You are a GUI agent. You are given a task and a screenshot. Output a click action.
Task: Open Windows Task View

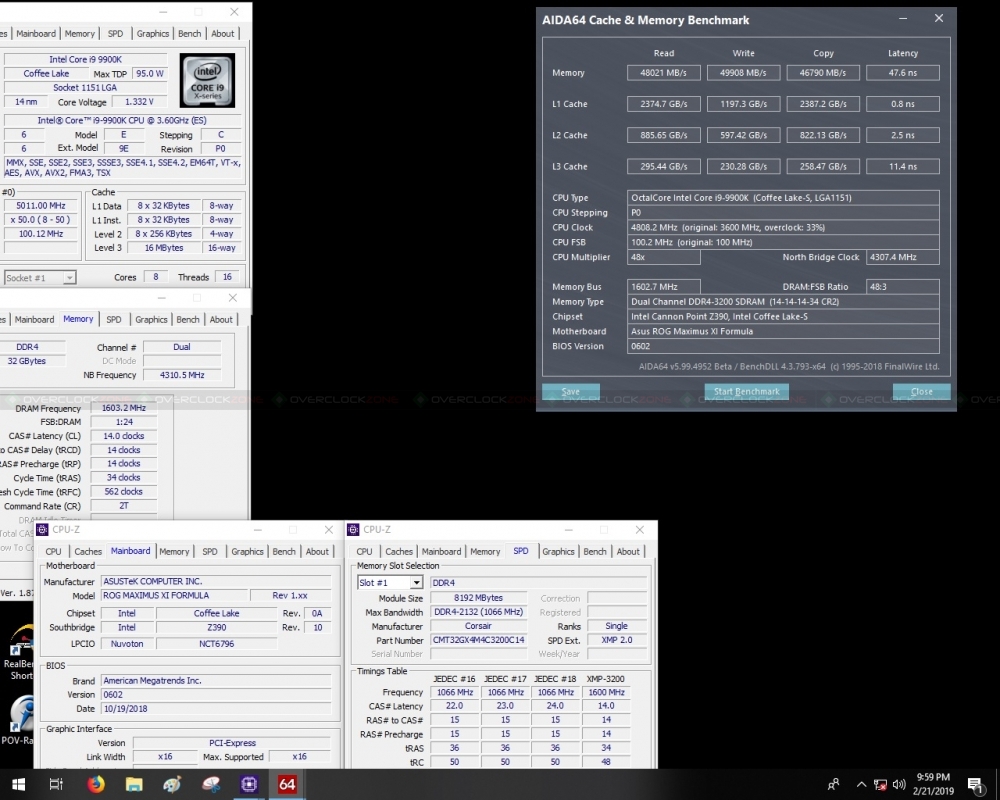click(57, 784)
